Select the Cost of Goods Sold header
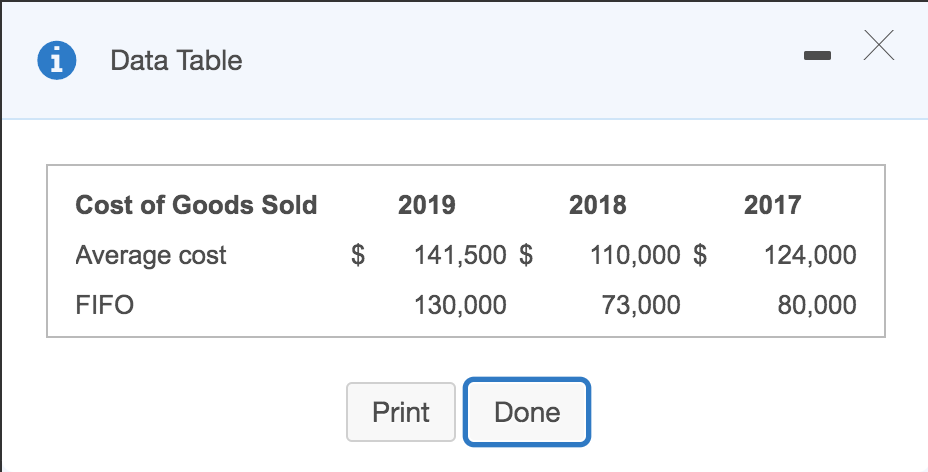This screenshot has height=472, width=928. [196, 205]
